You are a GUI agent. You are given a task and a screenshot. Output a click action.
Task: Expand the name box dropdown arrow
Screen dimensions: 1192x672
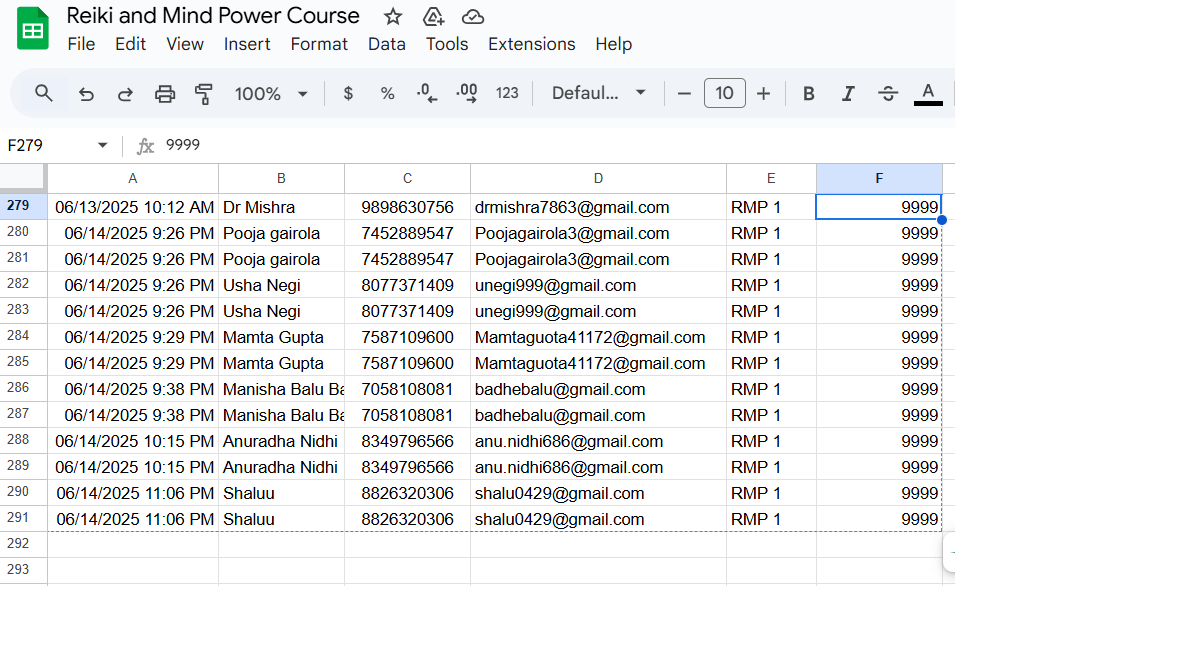pyautogui.click(x=102, y=145)
